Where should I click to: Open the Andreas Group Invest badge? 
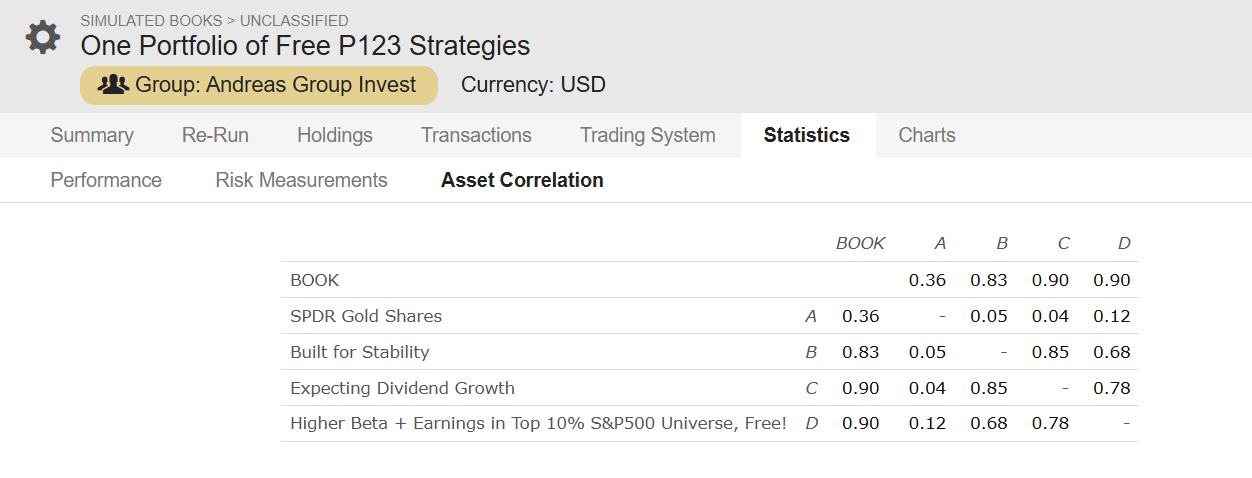259,85
